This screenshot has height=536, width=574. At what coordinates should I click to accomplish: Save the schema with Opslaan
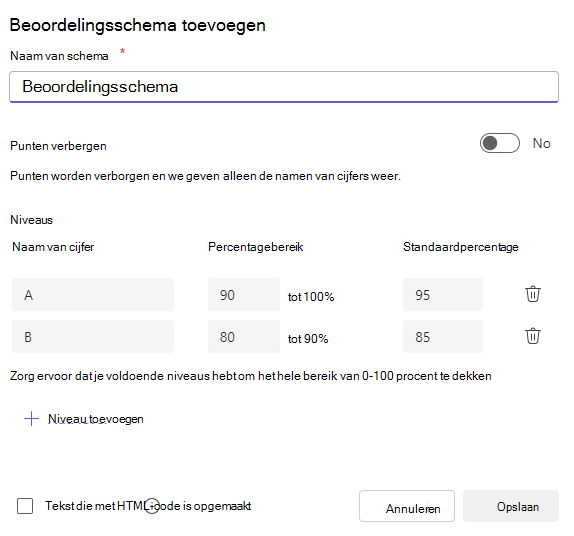511,506
